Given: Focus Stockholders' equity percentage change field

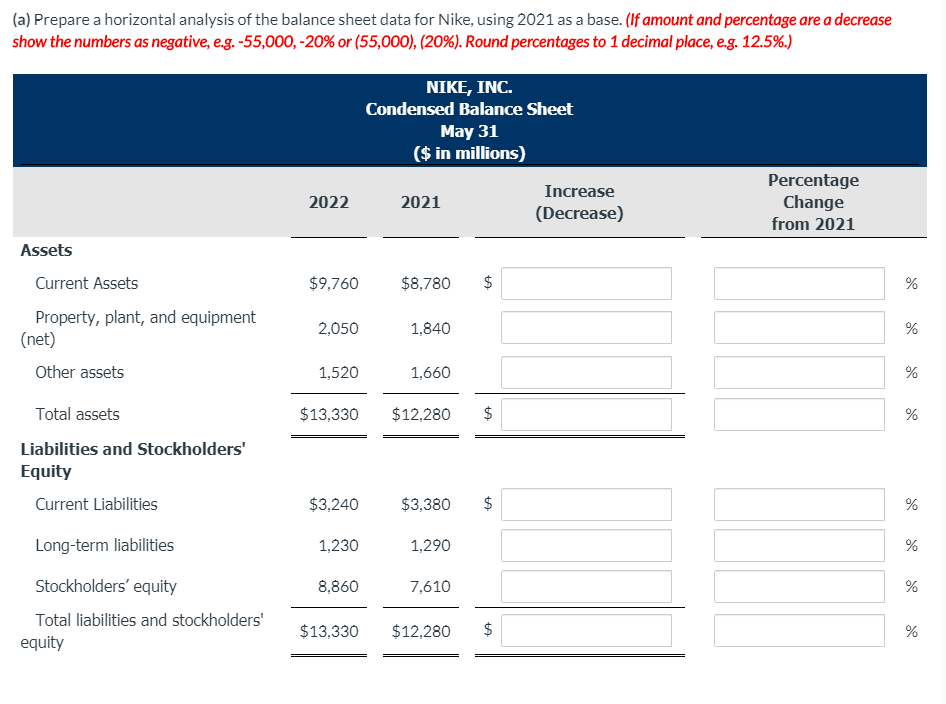Looking at the screenshot, I should (x=799, y=586).
